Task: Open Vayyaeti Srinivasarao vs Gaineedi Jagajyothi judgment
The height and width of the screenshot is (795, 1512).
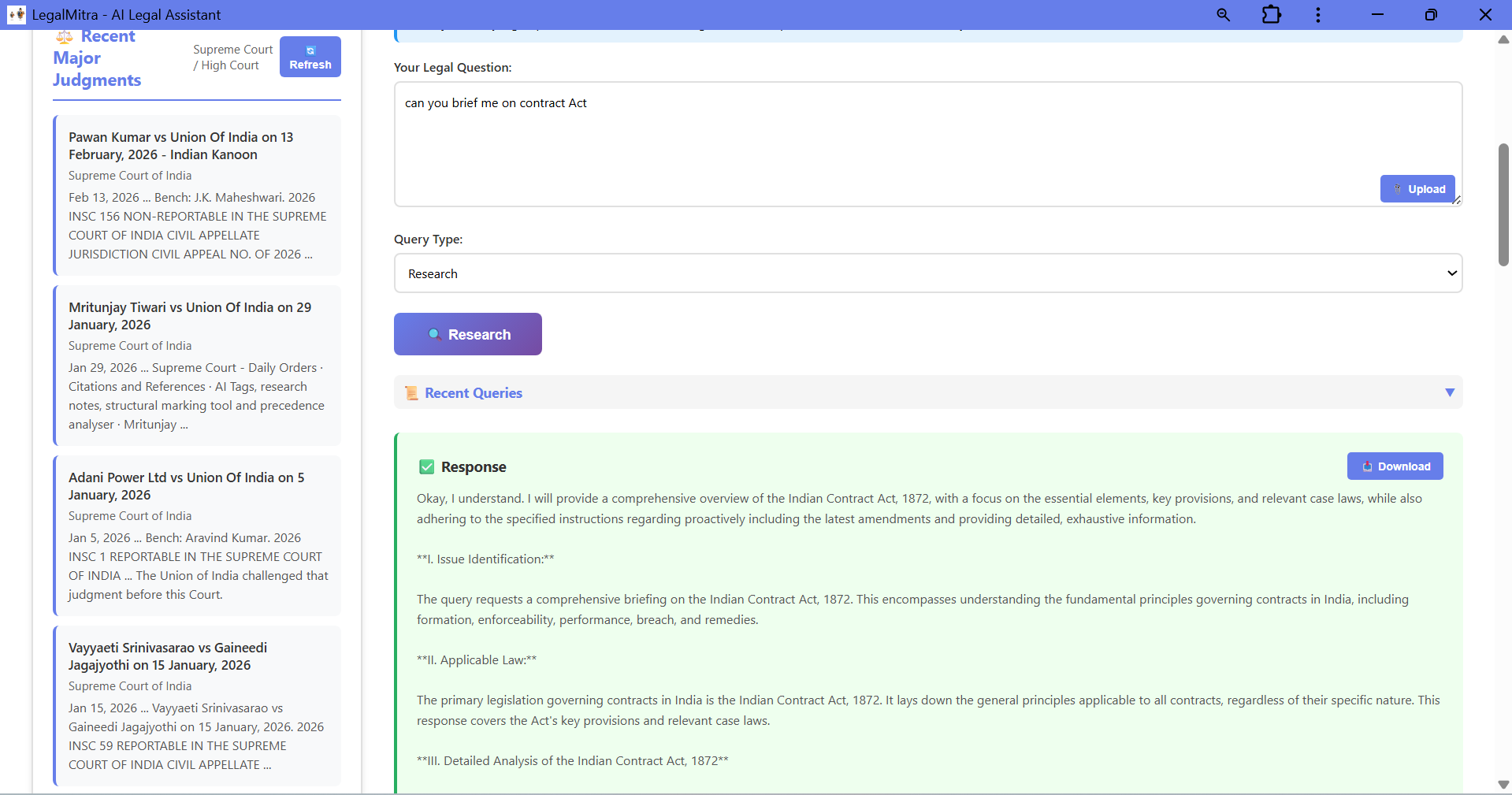Action: coord(168,656)
